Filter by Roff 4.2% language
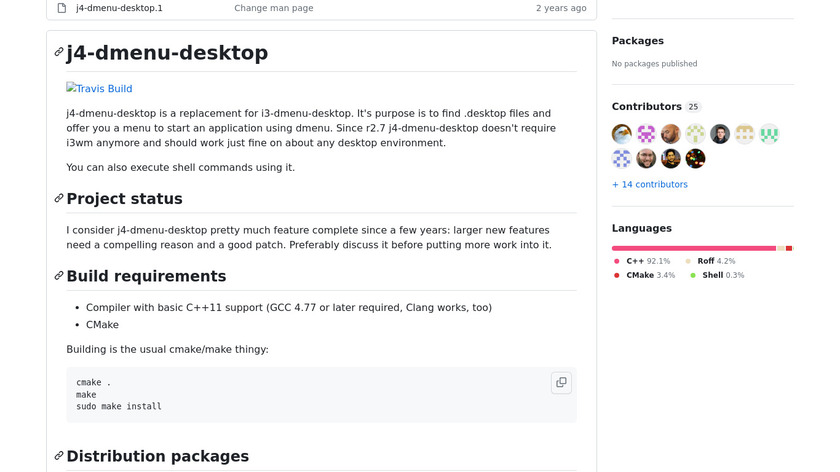The image size is (840, 472). [x=710, y=261]
